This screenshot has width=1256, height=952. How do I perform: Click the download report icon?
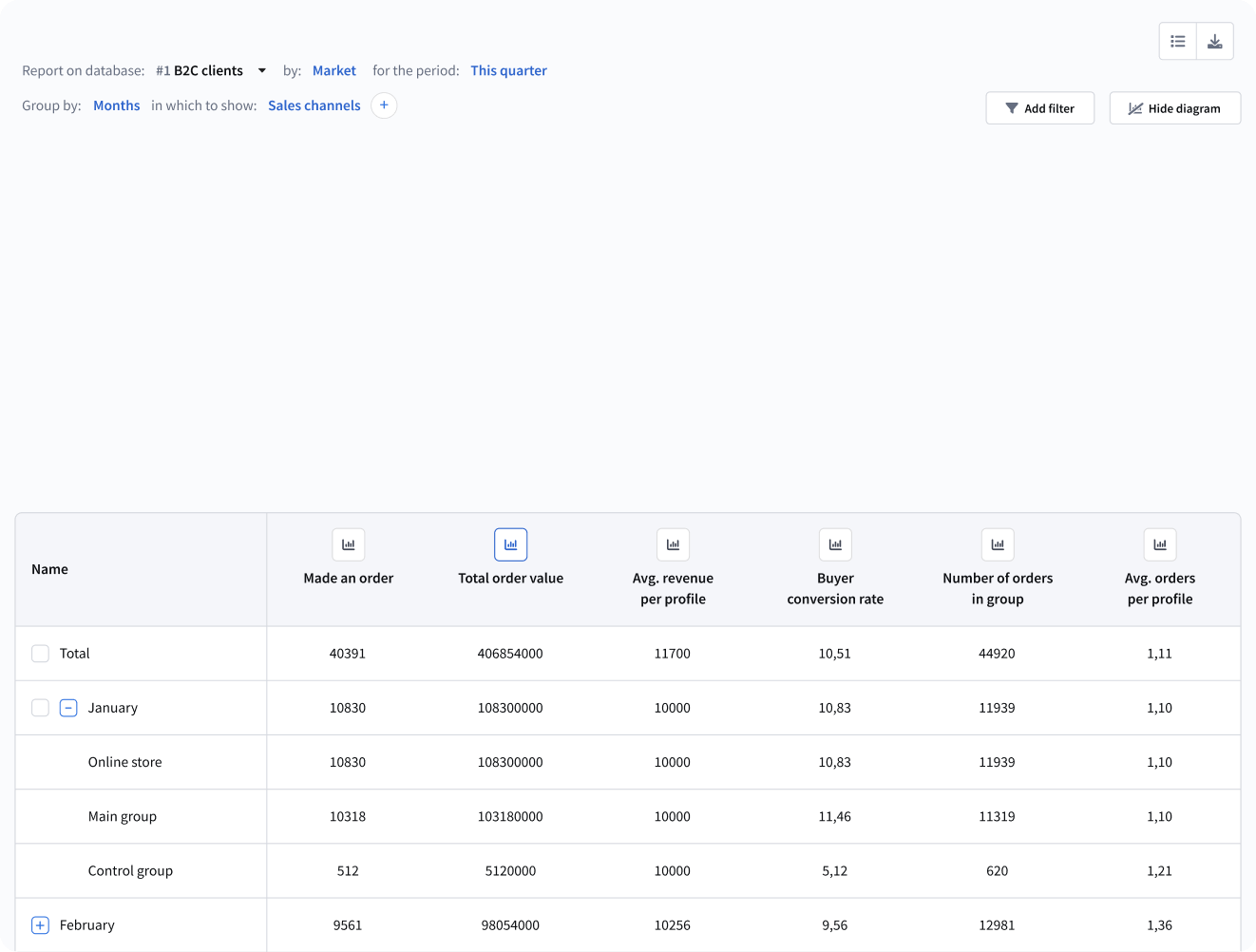click(1215, 42)
